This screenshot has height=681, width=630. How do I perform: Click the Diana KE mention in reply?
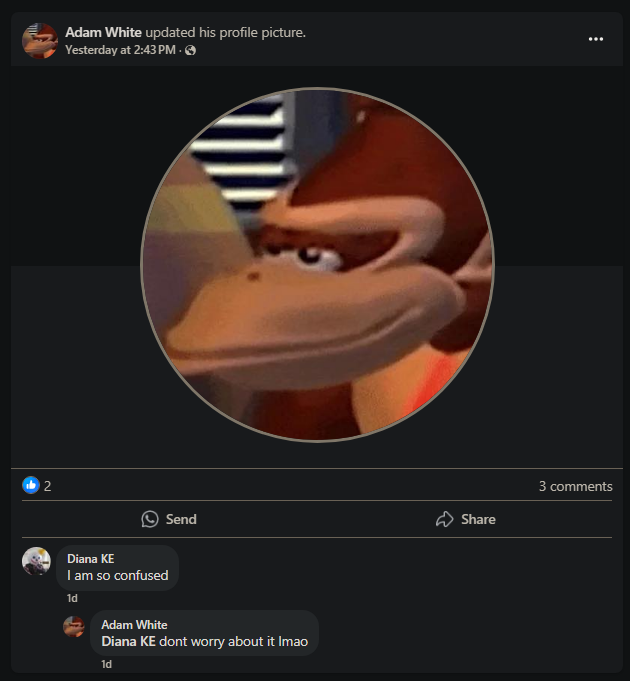(129, 641)
